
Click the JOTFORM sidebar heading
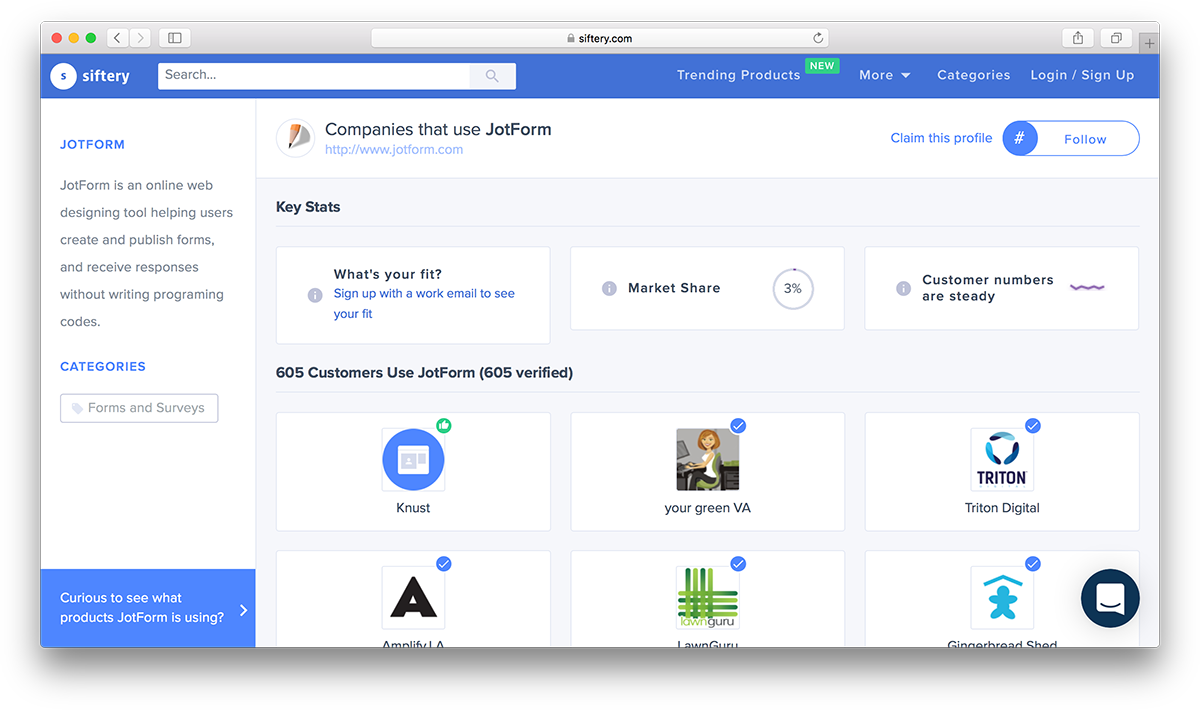click(92, 145)
